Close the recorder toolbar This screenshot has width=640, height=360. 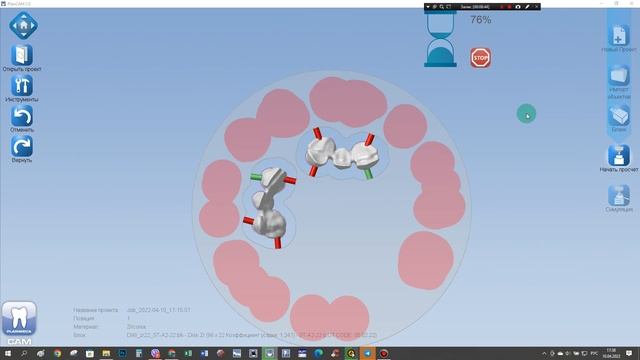click(536, 7)
